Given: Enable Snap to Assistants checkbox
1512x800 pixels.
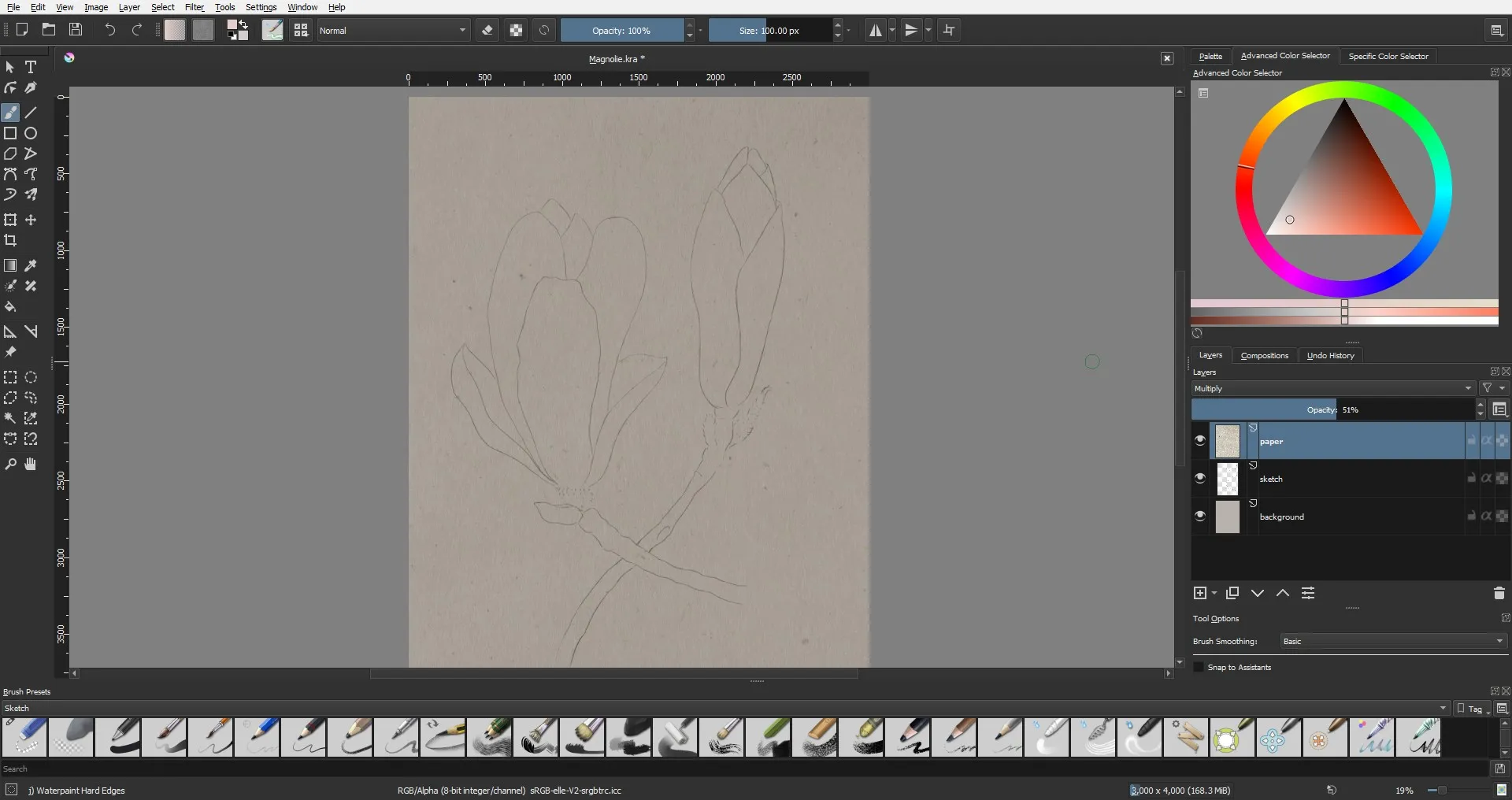Looking at the screenshot, I should (x=1199, y=668).
